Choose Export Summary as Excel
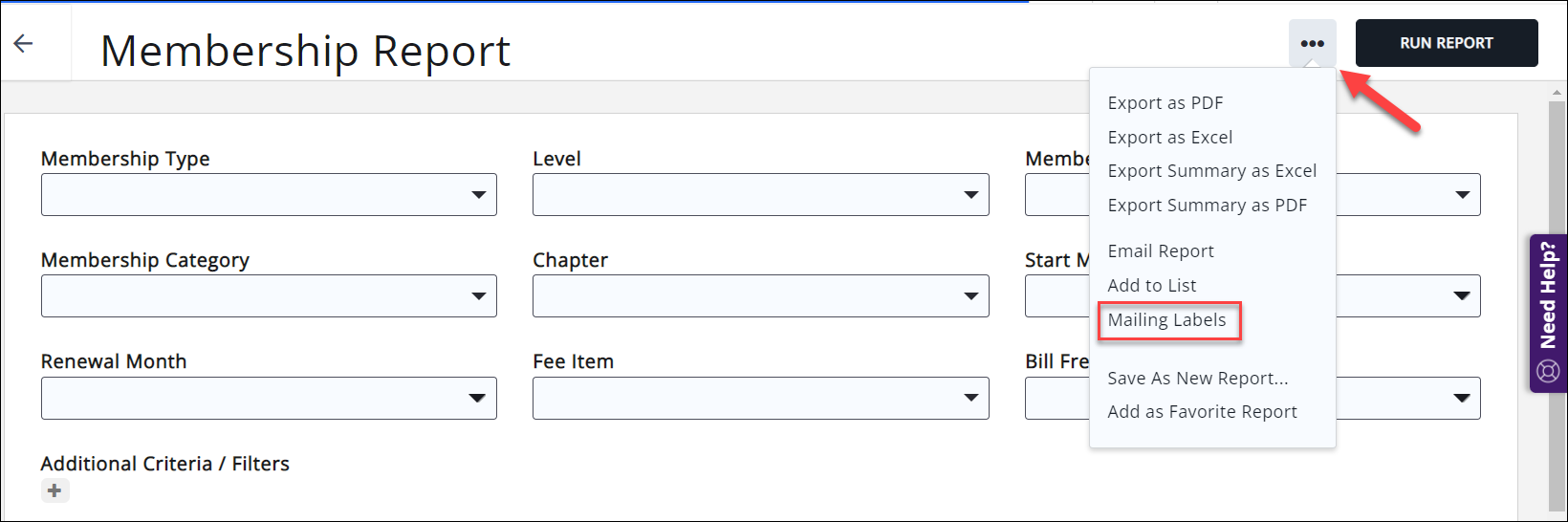This screenshot has height=522, width=1568. 1211,171
